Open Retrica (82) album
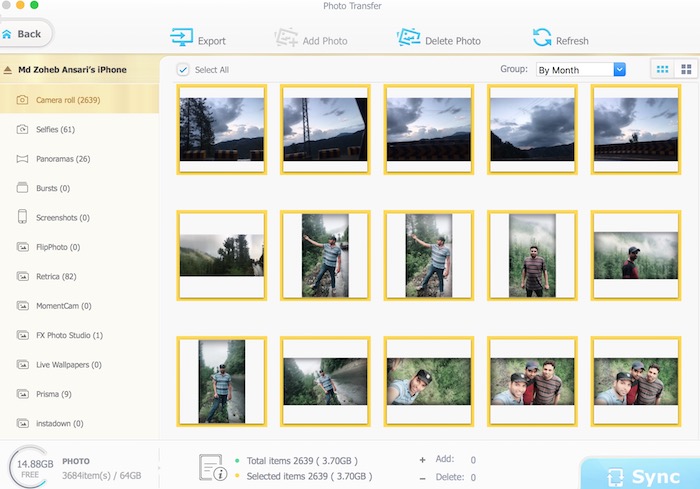 click(79, 276)
